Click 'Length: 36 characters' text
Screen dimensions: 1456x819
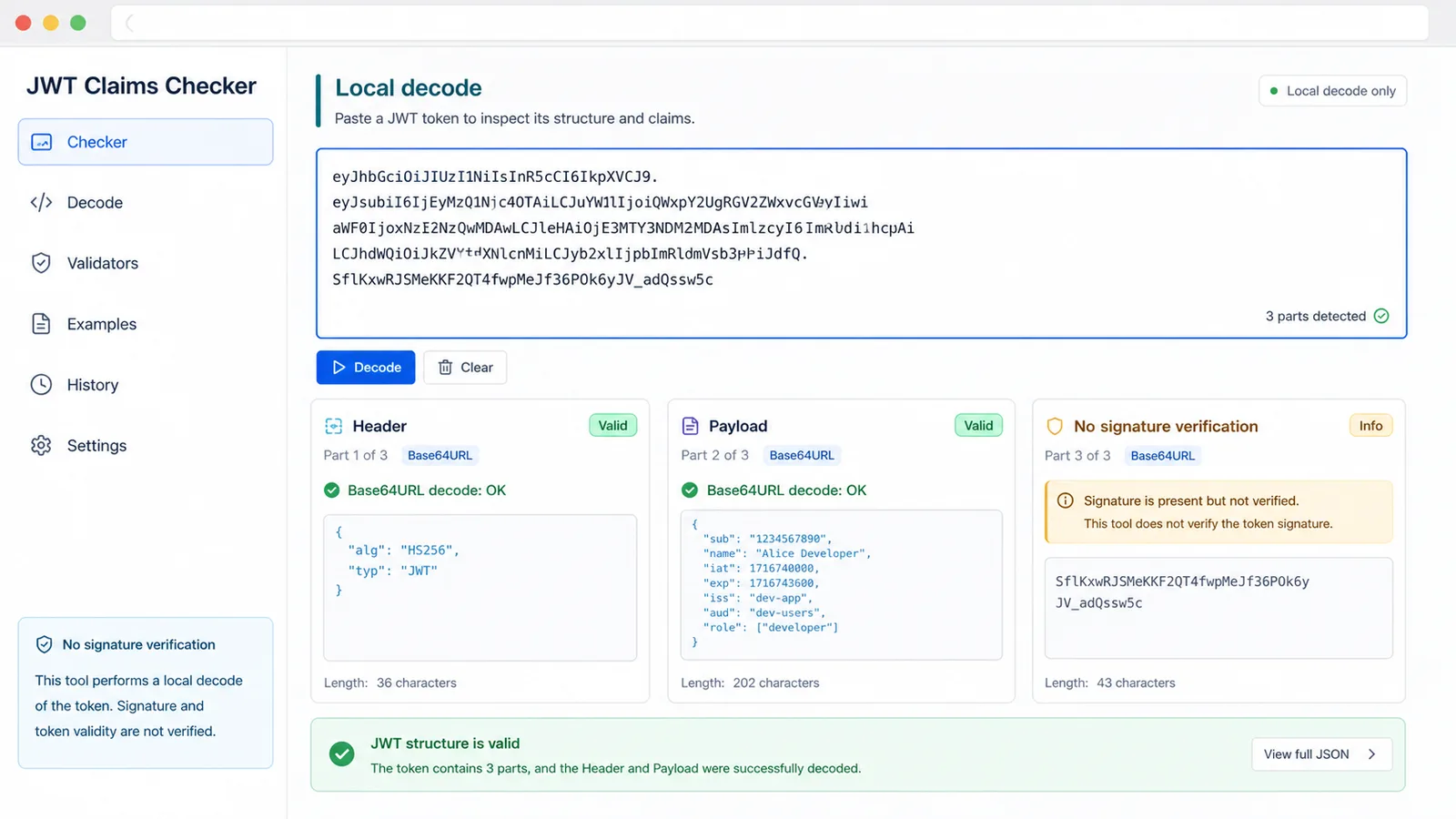coord(390,682)
